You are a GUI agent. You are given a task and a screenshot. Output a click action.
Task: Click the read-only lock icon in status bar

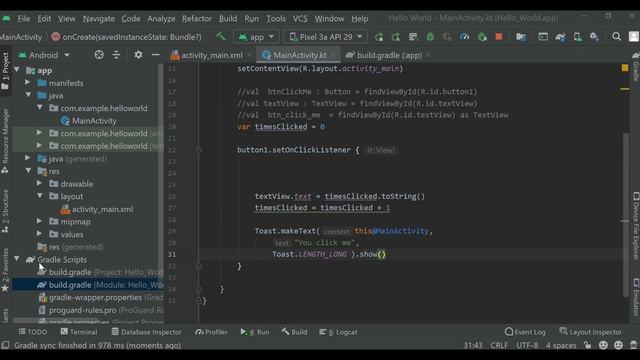coord(587,345)
